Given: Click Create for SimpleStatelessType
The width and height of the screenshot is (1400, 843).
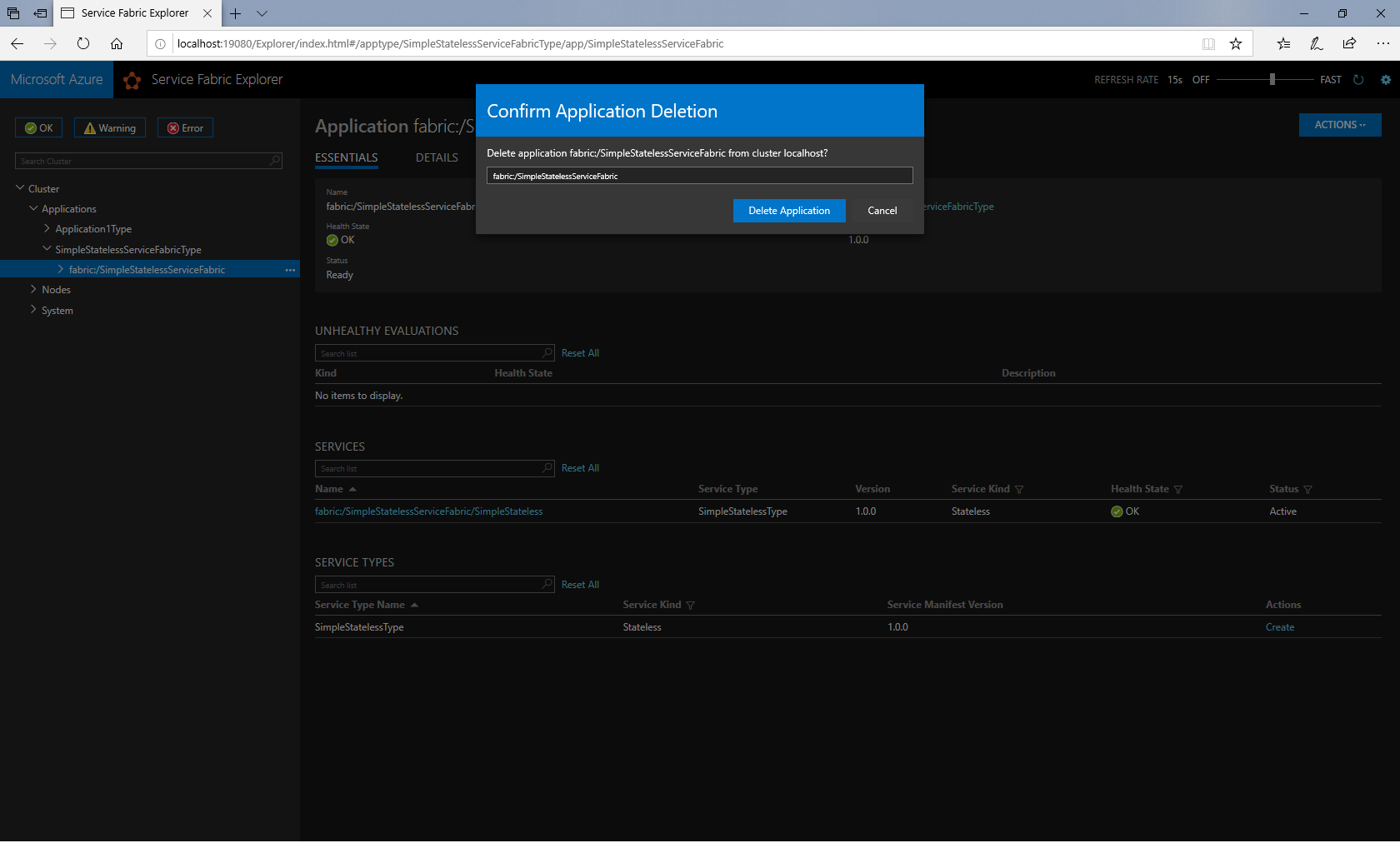Looking at the screenshot, I should (x=1280, y=627).
